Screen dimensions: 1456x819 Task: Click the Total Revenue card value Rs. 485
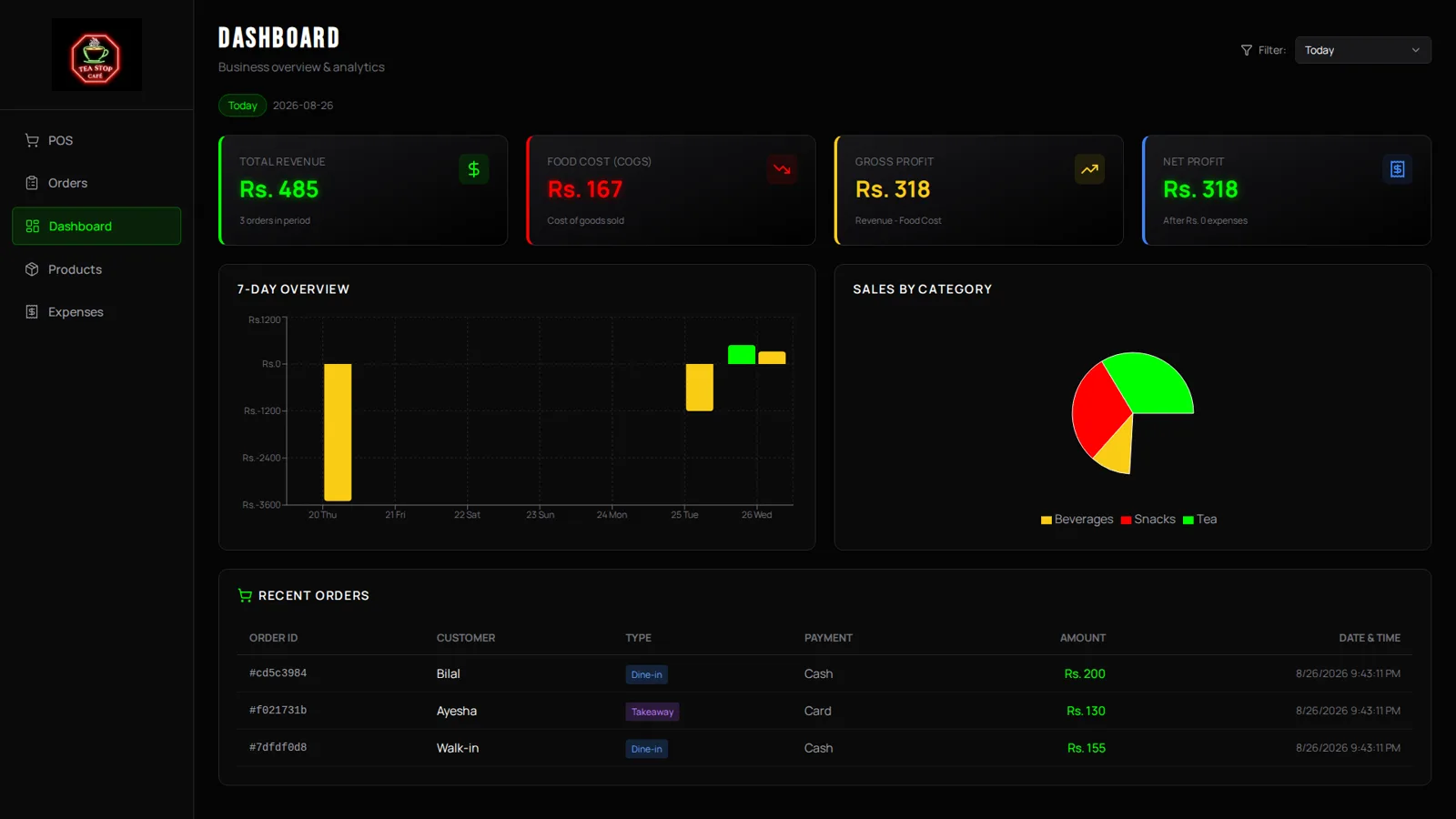pyautogui.click(x=279, y=189)
